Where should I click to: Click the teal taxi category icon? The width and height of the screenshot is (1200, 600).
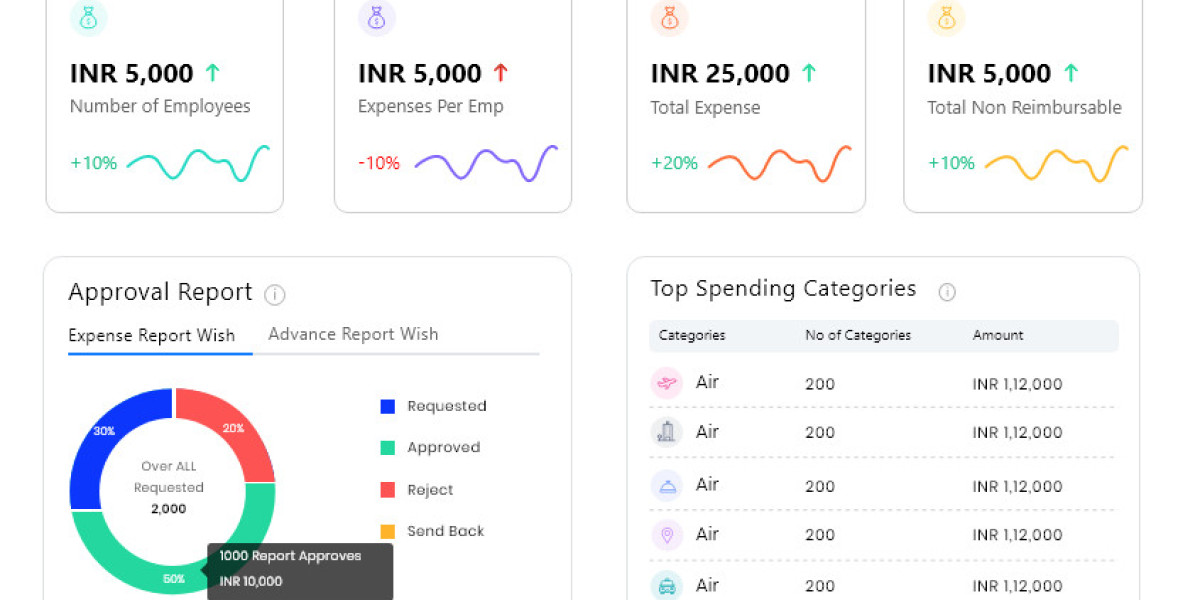point(666,586)
